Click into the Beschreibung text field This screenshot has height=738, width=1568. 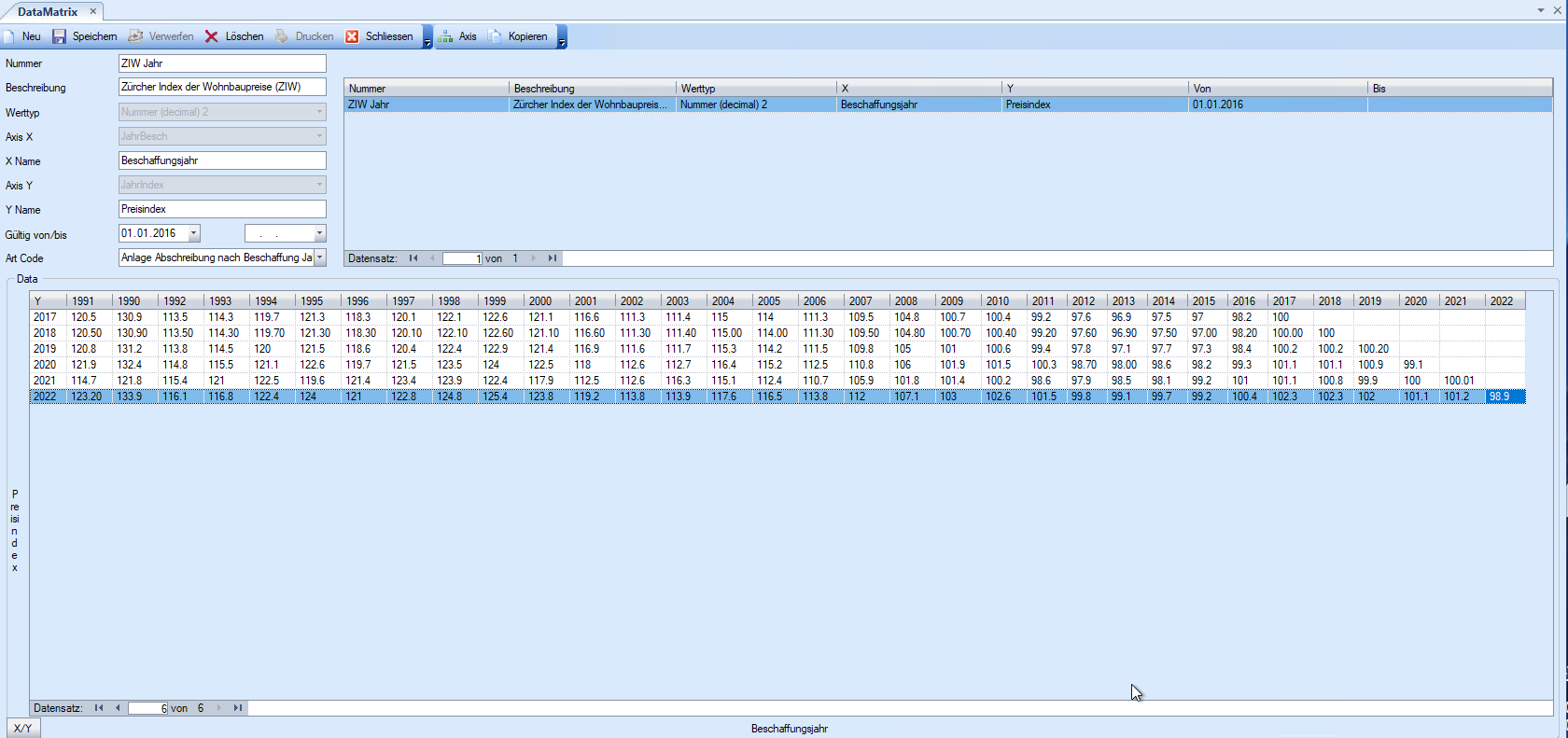(x=222, y=87)
